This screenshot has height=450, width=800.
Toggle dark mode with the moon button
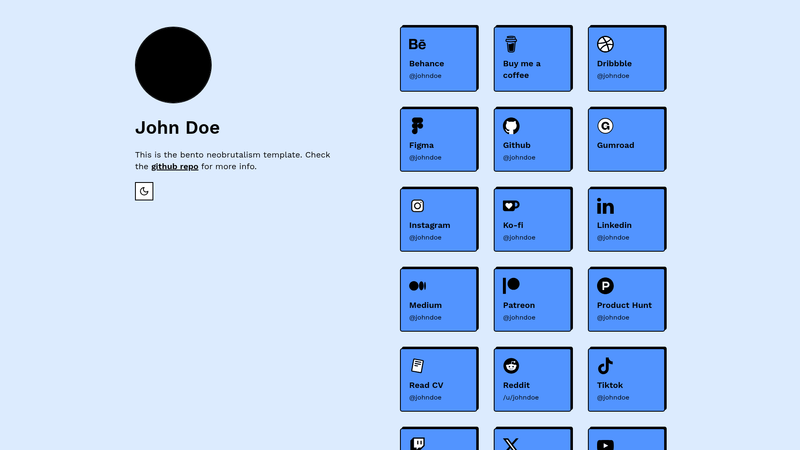[x=144, y=191]
